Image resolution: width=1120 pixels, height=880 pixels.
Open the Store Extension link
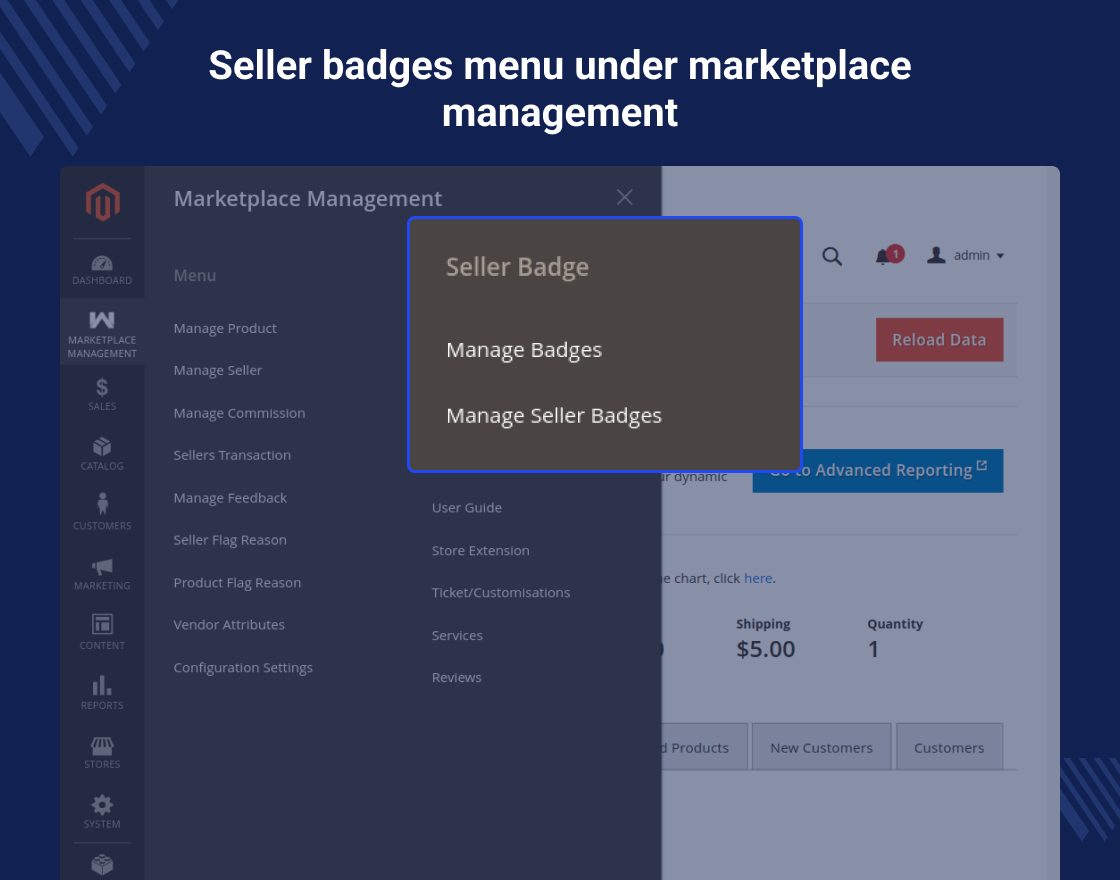click(481, 551)
